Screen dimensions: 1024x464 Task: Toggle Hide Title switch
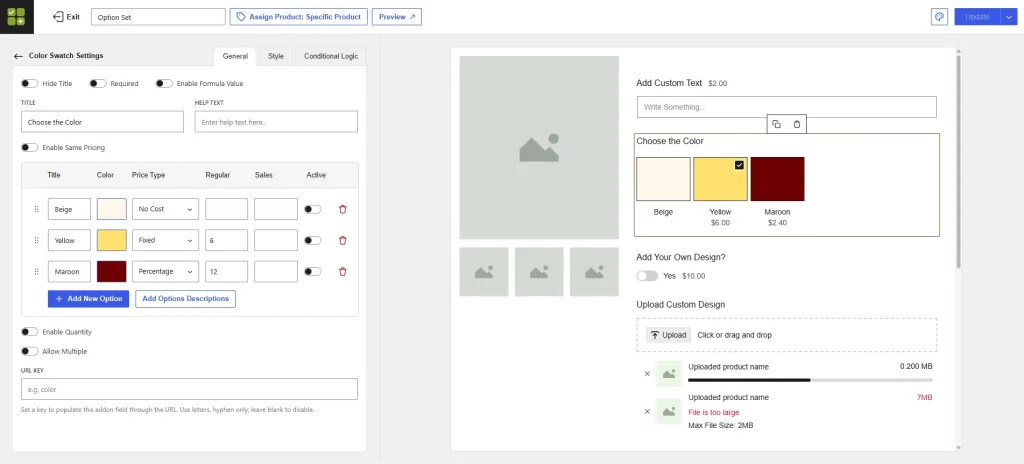[29, 84]
